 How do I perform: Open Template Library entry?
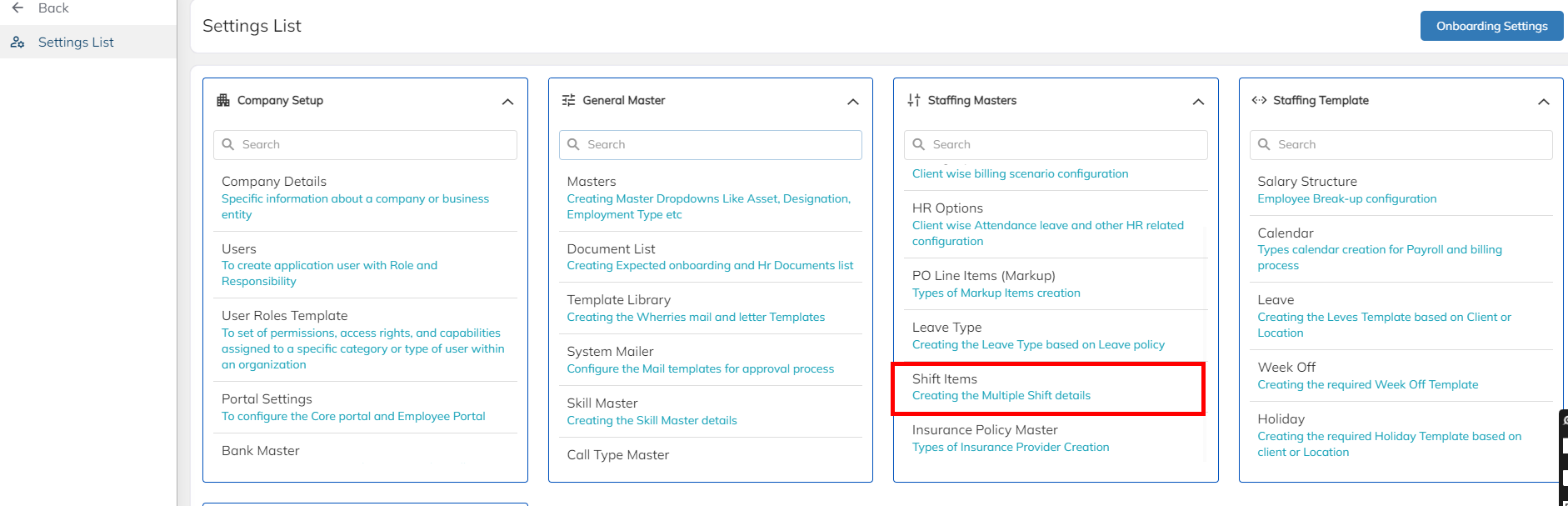tap(619, 299)
